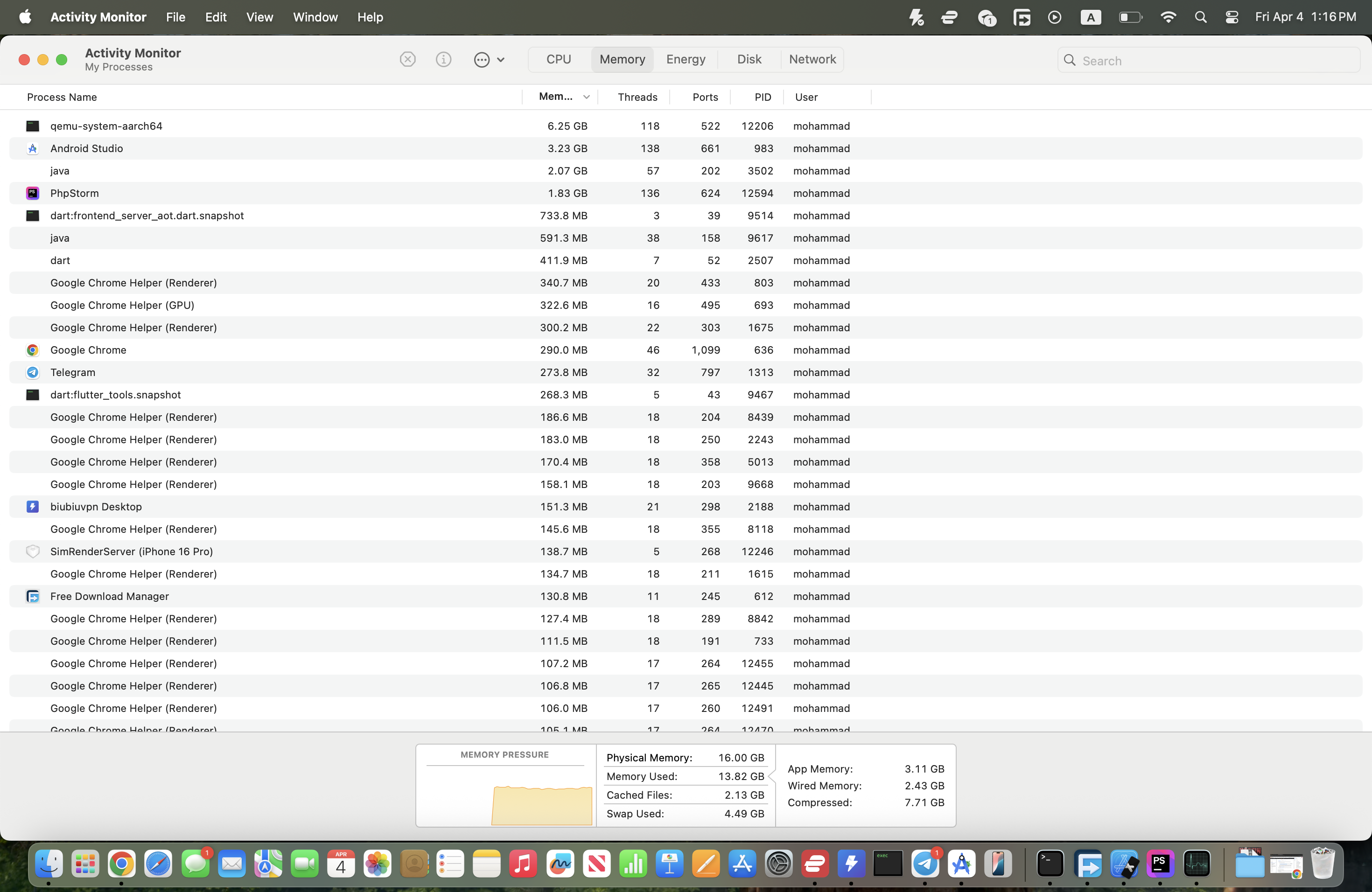Switch to the CPU tab
Image resolution: width=1372 pixels, height=892 pixels.
point(559,59)
